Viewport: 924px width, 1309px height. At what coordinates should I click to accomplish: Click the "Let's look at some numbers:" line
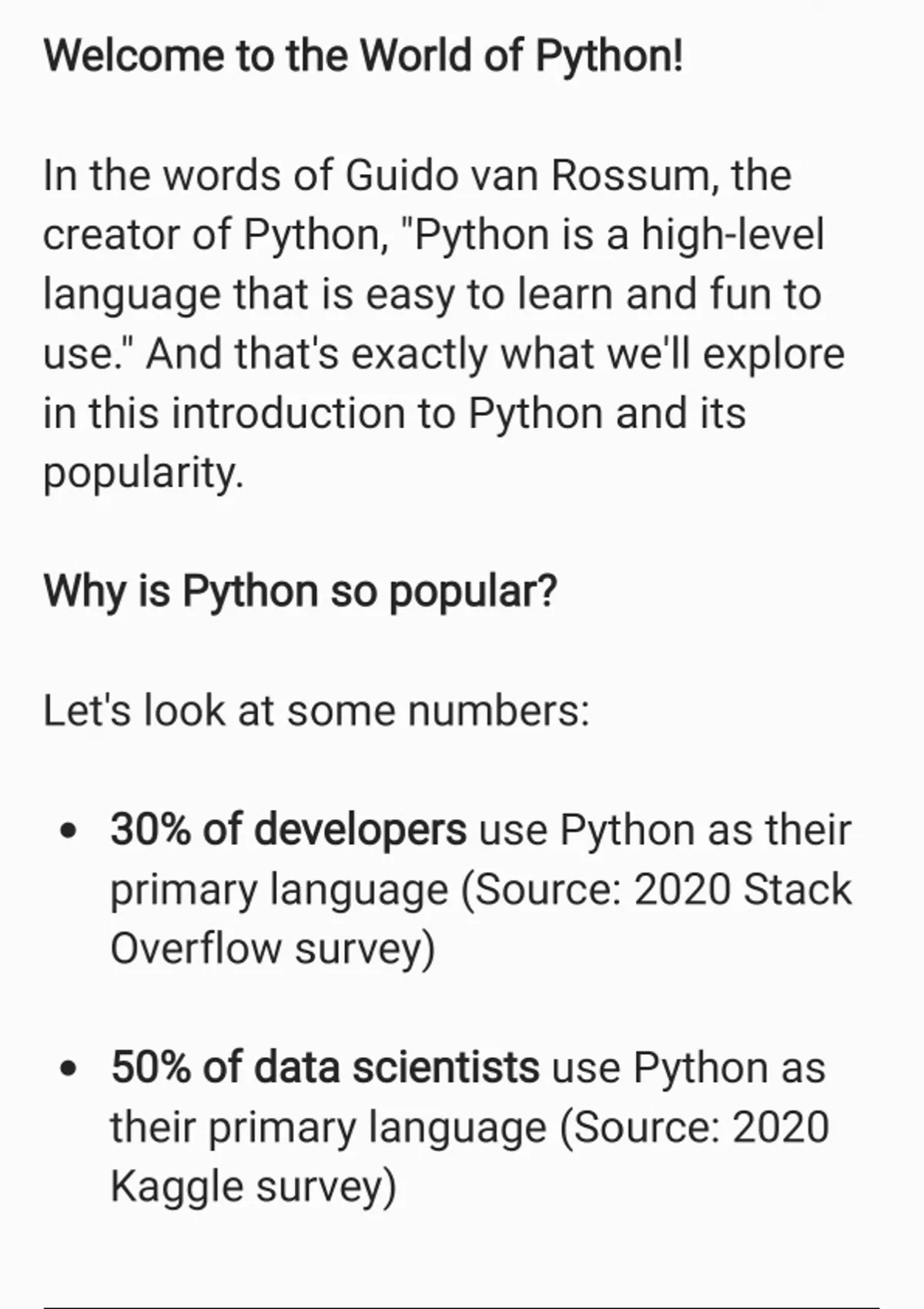coord(316,710)
